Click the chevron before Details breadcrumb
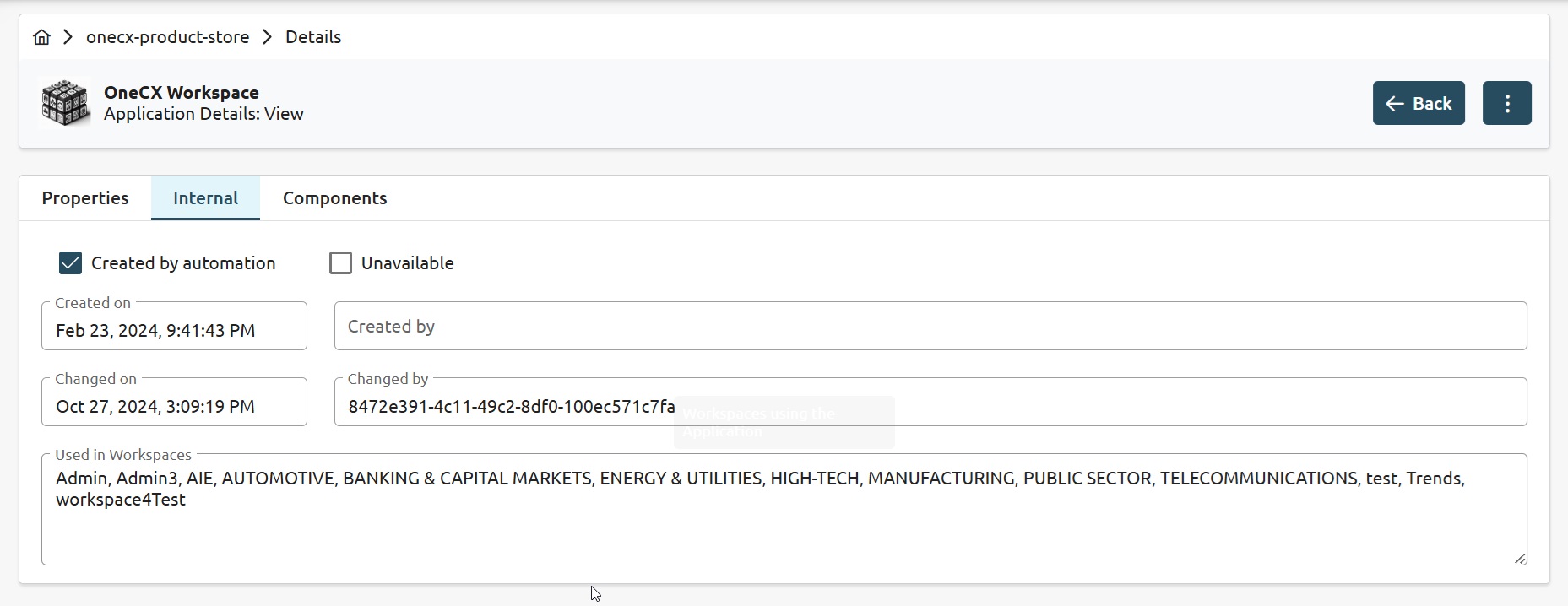The image size is (1568, 606). (x=267, y=37)
